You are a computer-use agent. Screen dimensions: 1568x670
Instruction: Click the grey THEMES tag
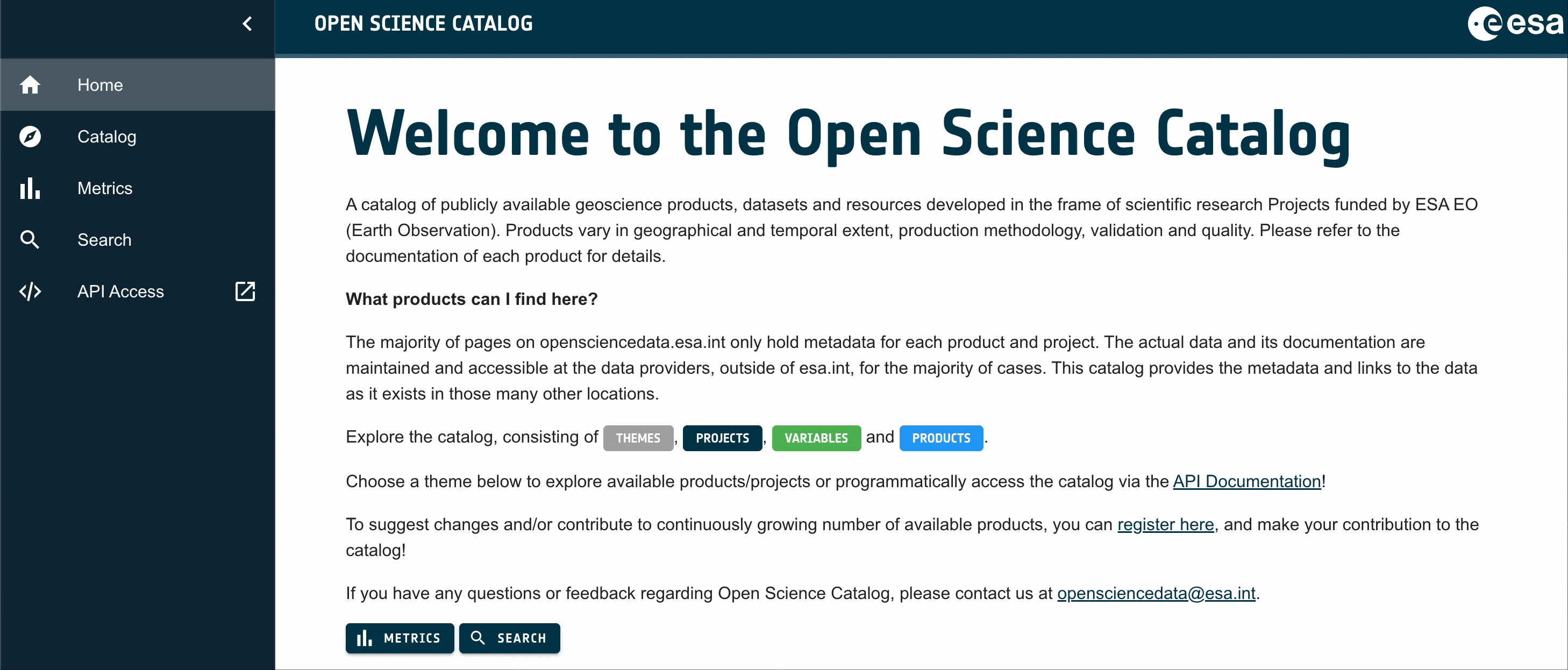click(x=637, y=438)
